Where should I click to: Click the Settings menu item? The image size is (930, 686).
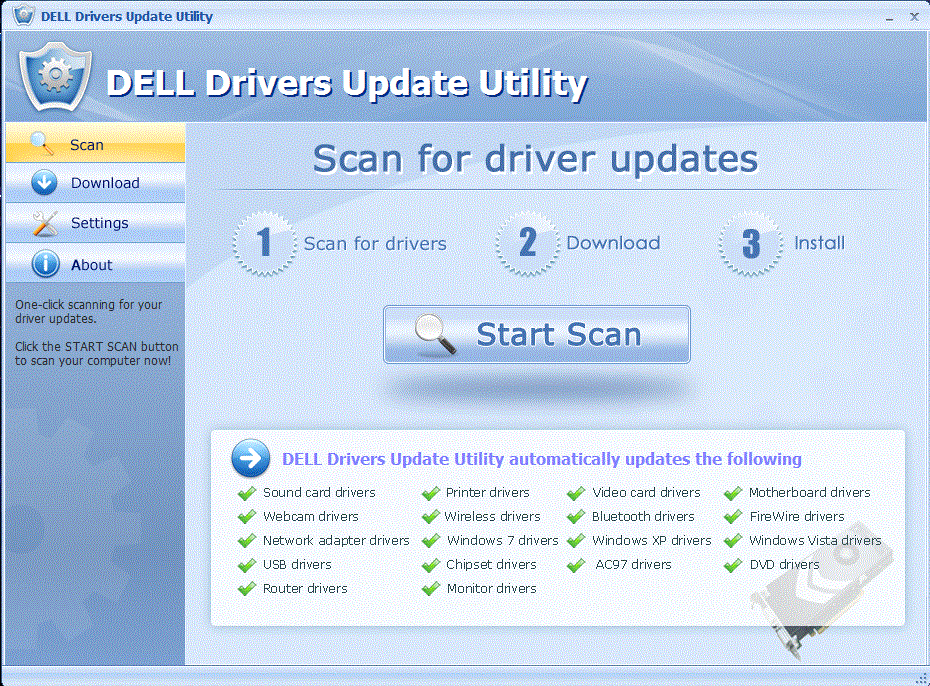coord(98,223)
